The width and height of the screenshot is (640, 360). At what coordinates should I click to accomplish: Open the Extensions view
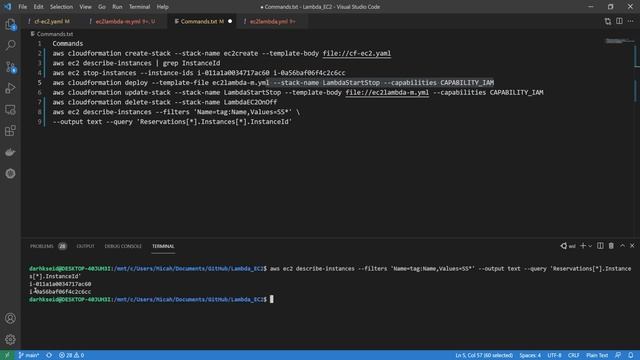point(10,131)
